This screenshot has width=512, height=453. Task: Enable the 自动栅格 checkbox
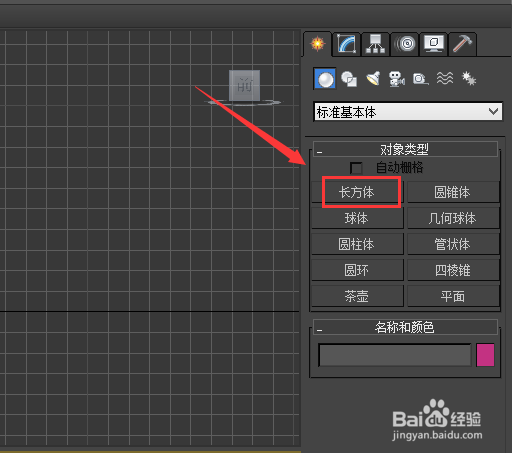click(356, 168)
